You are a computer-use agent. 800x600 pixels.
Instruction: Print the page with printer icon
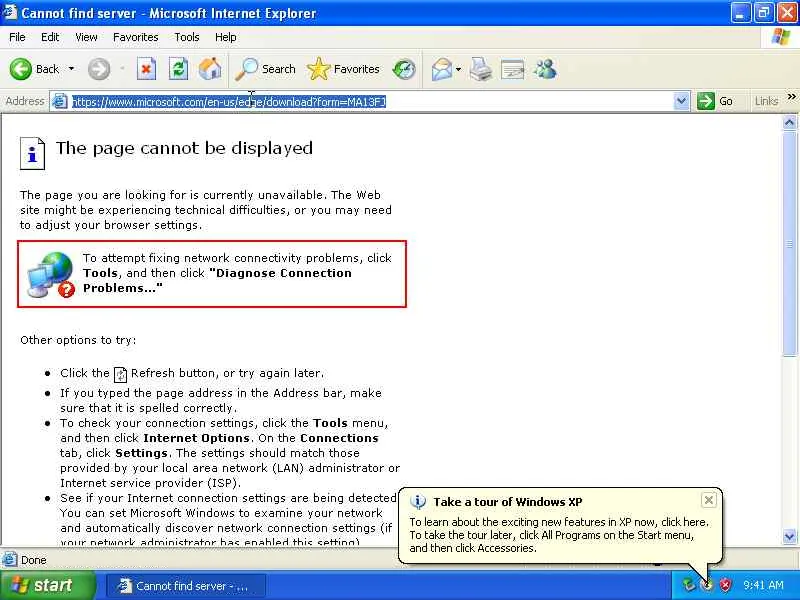(481, 69)
